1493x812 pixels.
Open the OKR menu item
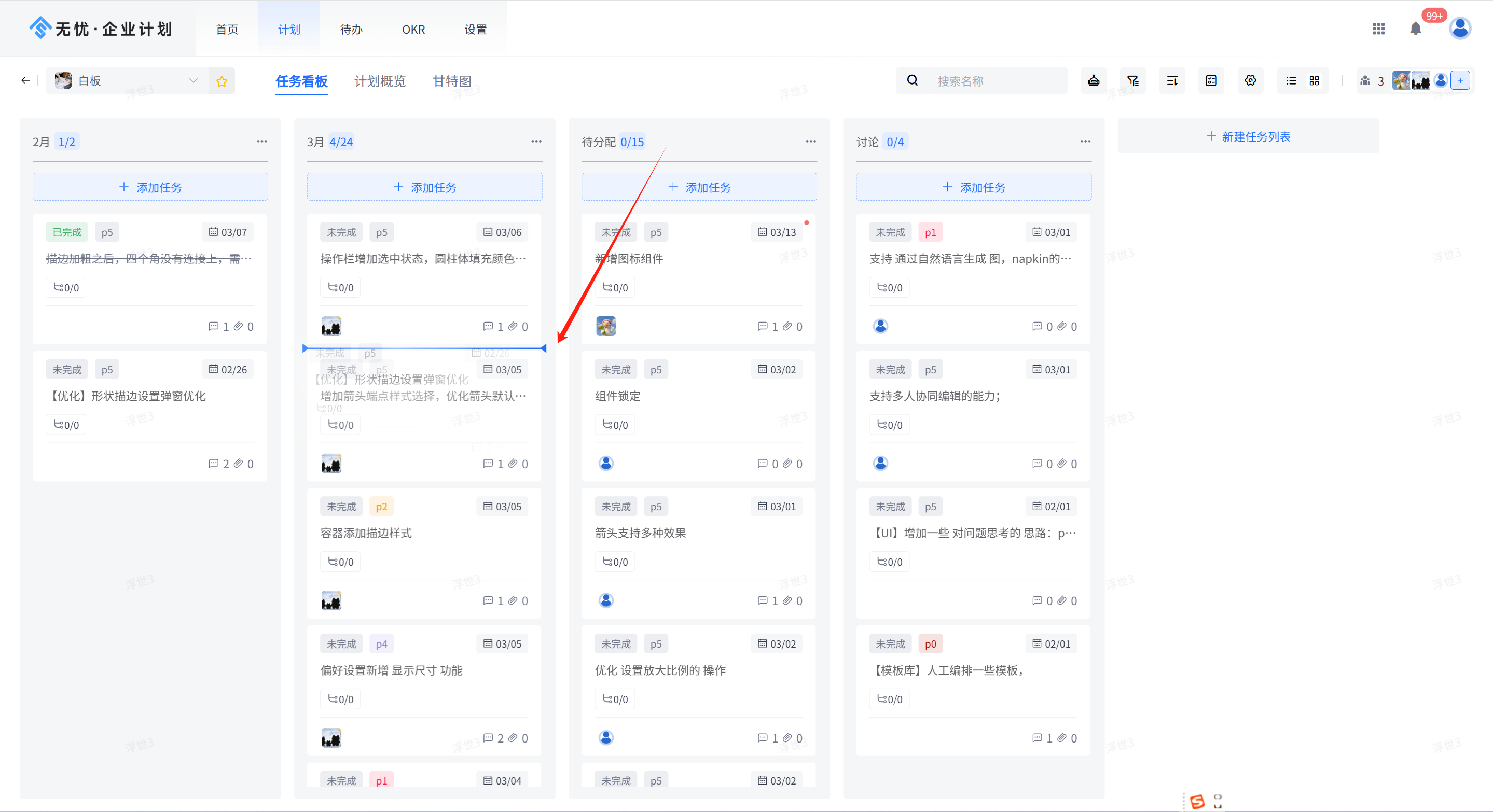pyautogui.click(x=413, y=30)
